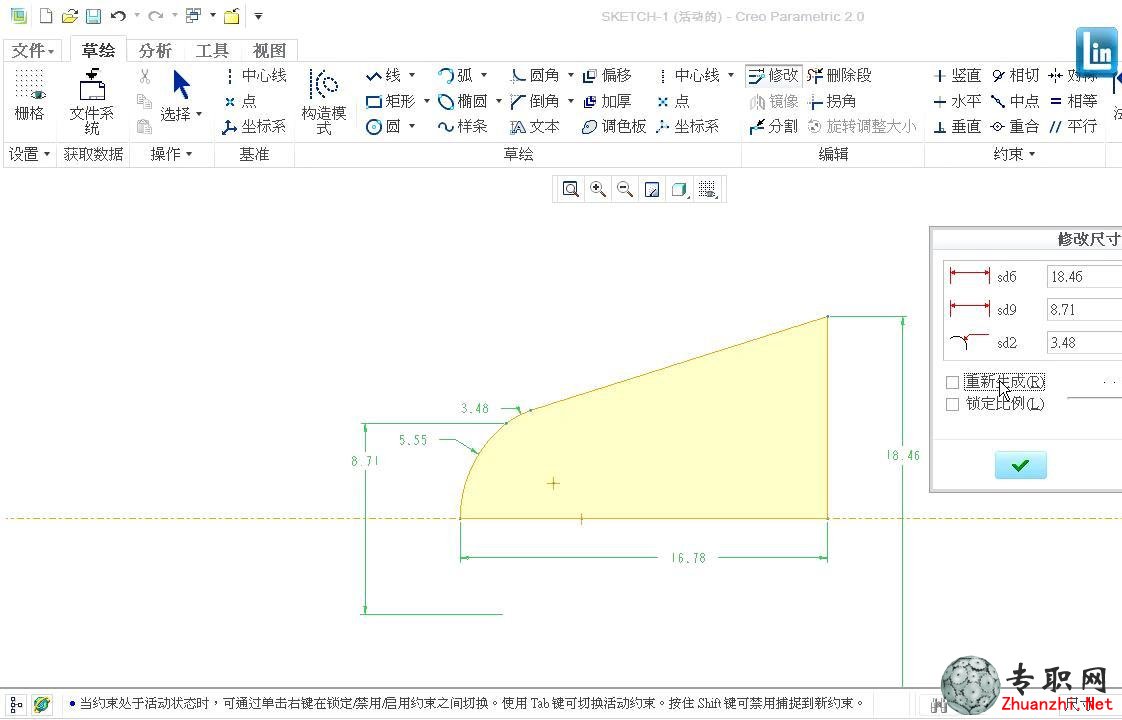Apply the 重合 coincident constraint
This screenshot has width=1122, height=720.
(x=1015, y=127)
